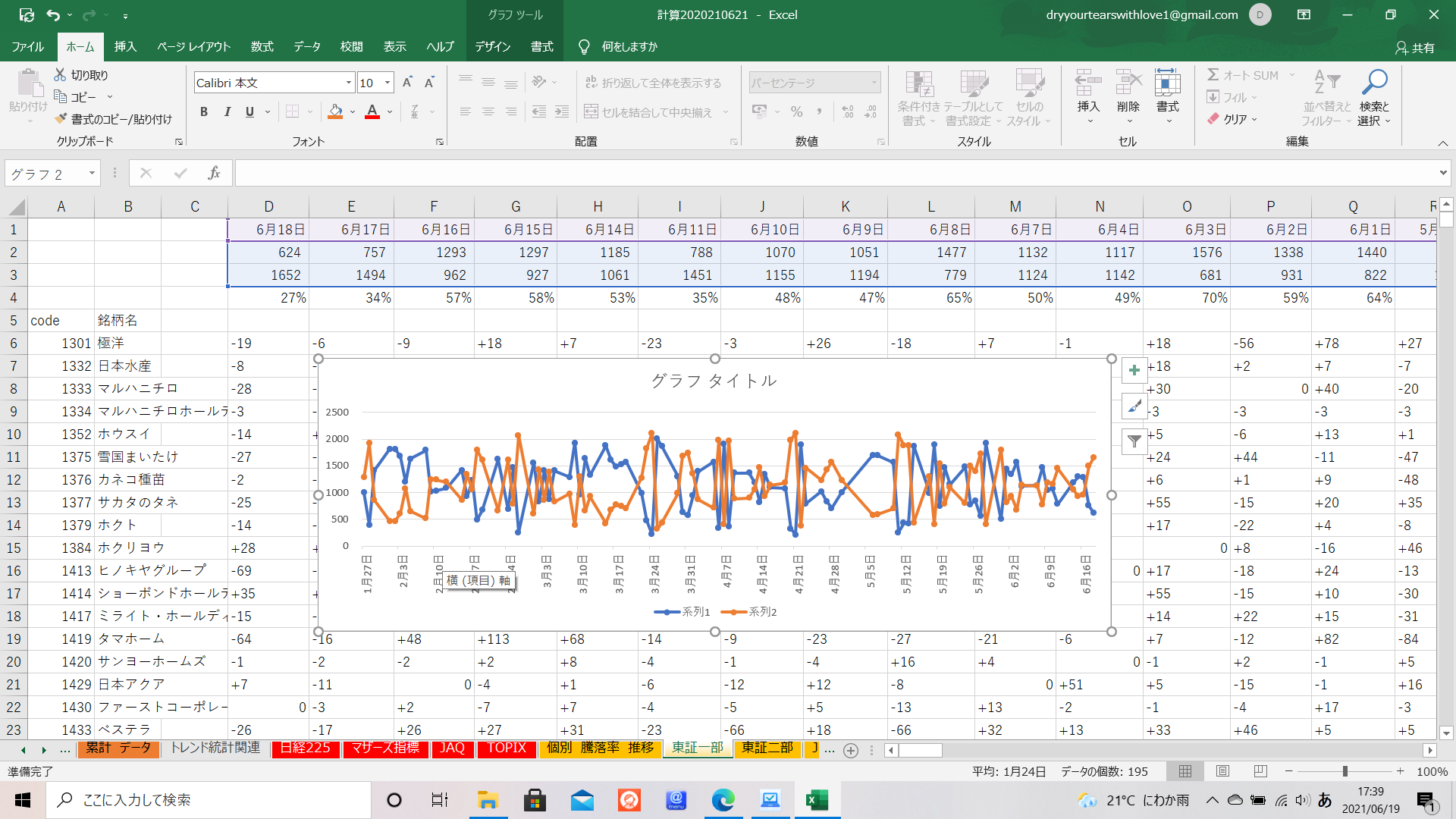Click the fill color bucket icon
Viewport: 1456px width, 819px height.
coord(335,112)
